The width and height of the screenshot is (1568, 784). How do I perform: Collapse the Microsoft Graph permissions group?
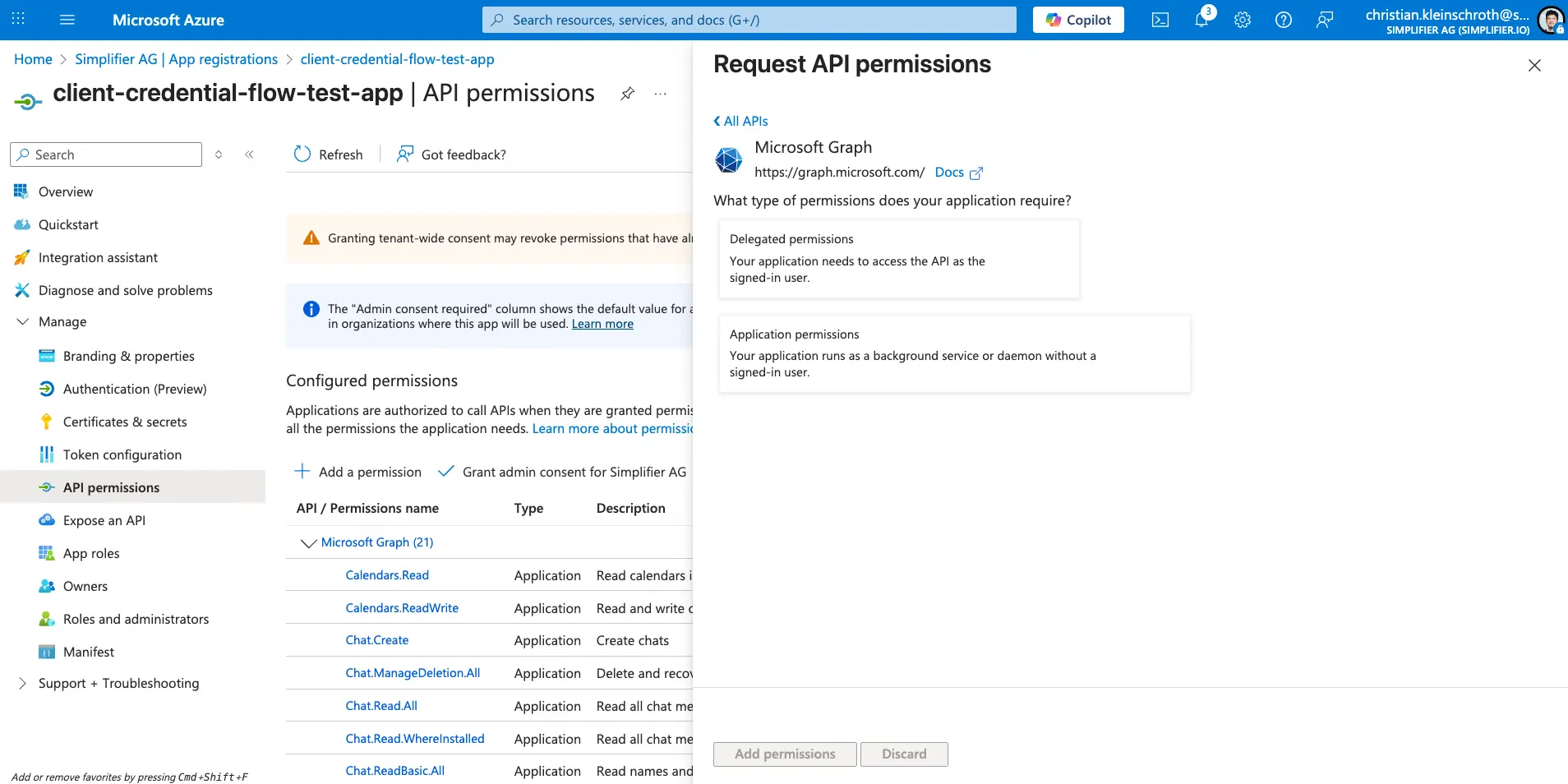(x=309, y=543)
